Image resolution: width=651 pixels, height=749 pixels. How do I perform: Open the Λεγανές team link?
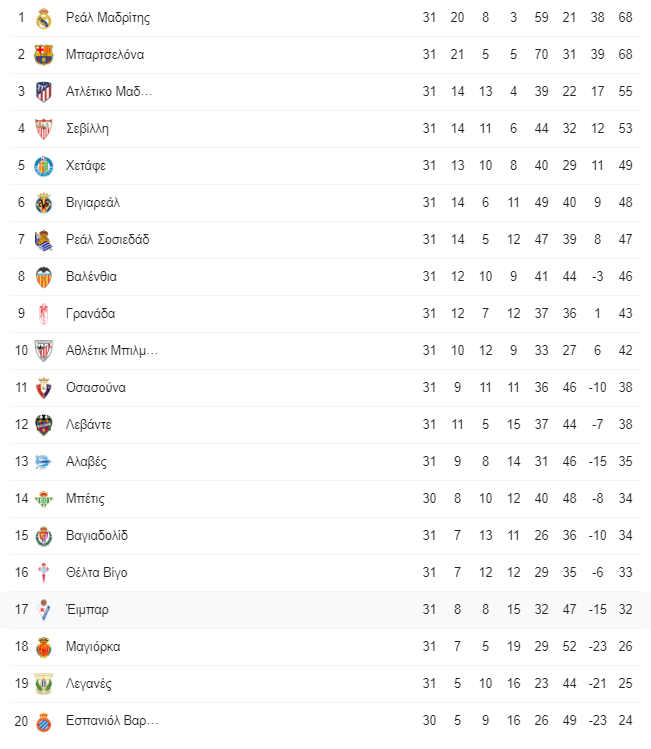pos(89,684)
